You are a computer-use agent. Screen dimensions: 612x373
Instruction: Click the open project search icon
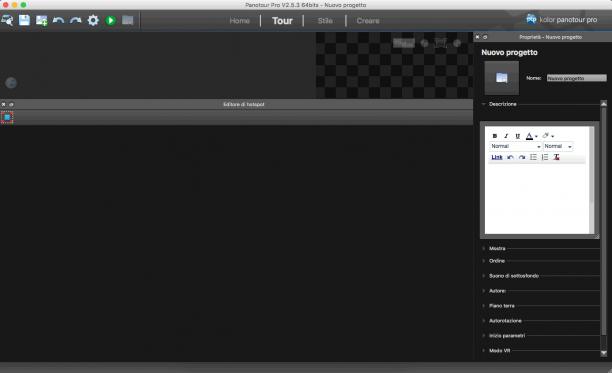tap(7, 20)
